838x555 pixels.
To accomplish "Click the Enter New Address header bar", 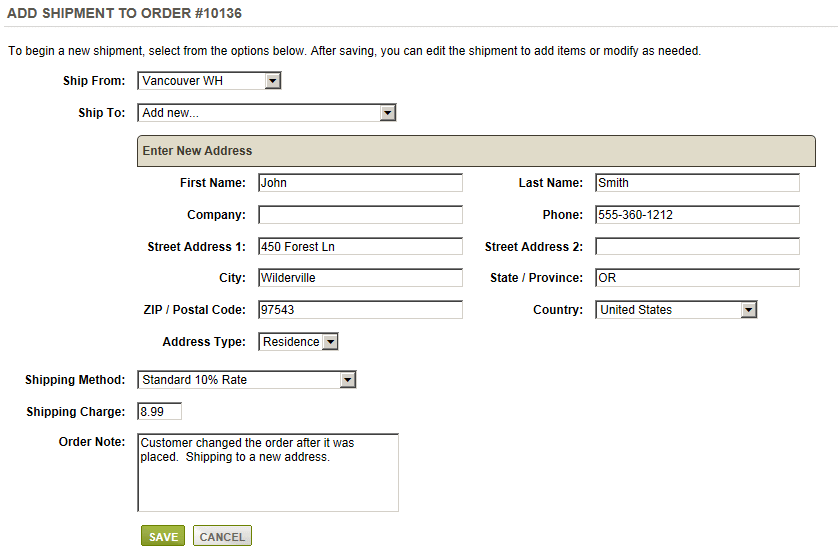I will 476,151.
